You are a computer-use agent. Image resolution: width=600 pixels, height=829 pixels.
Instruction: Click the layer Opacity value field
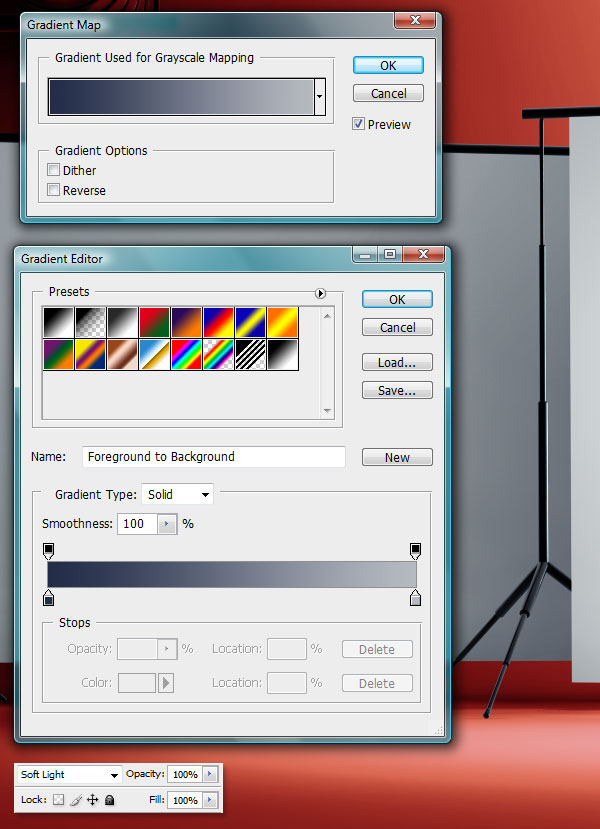tap(185, 775)
